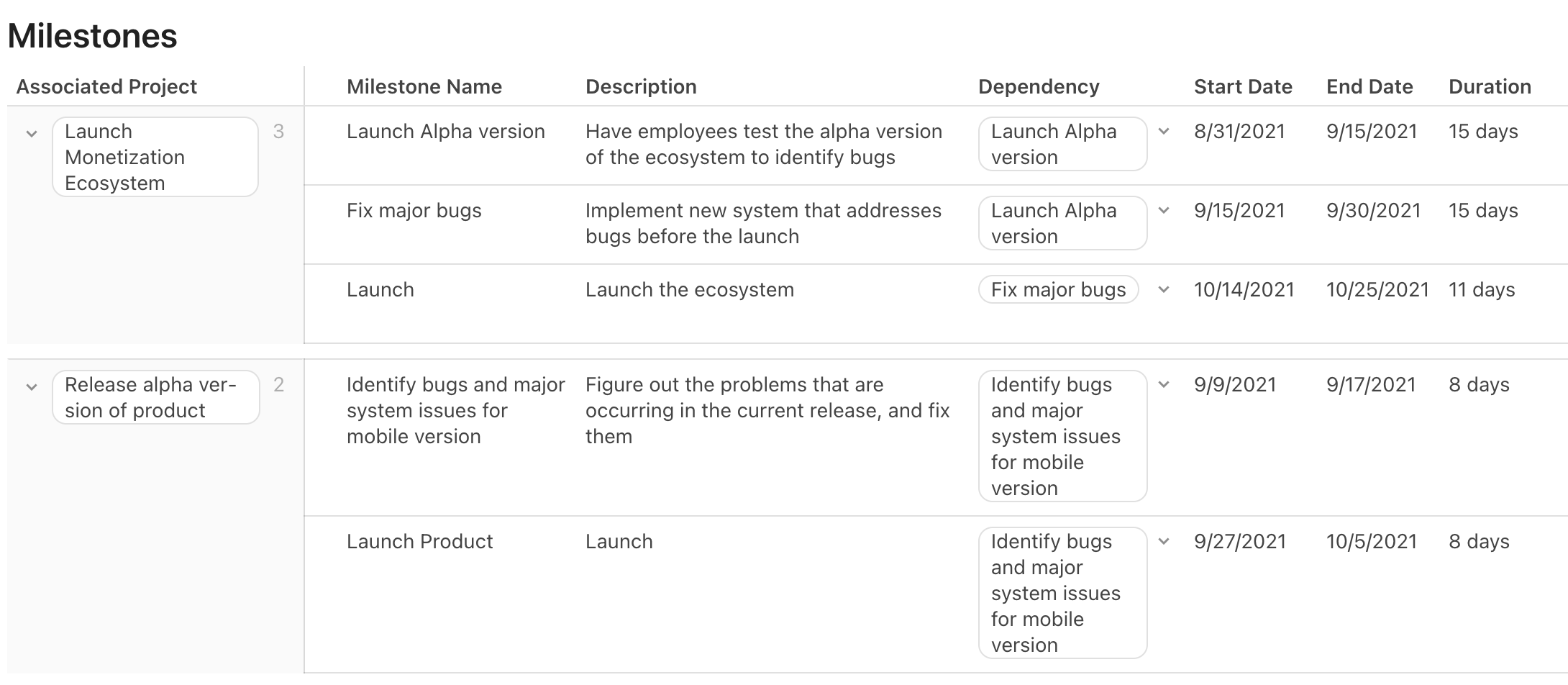Click the Dependency column header

pyautogui.click(x=1039, y=86)
